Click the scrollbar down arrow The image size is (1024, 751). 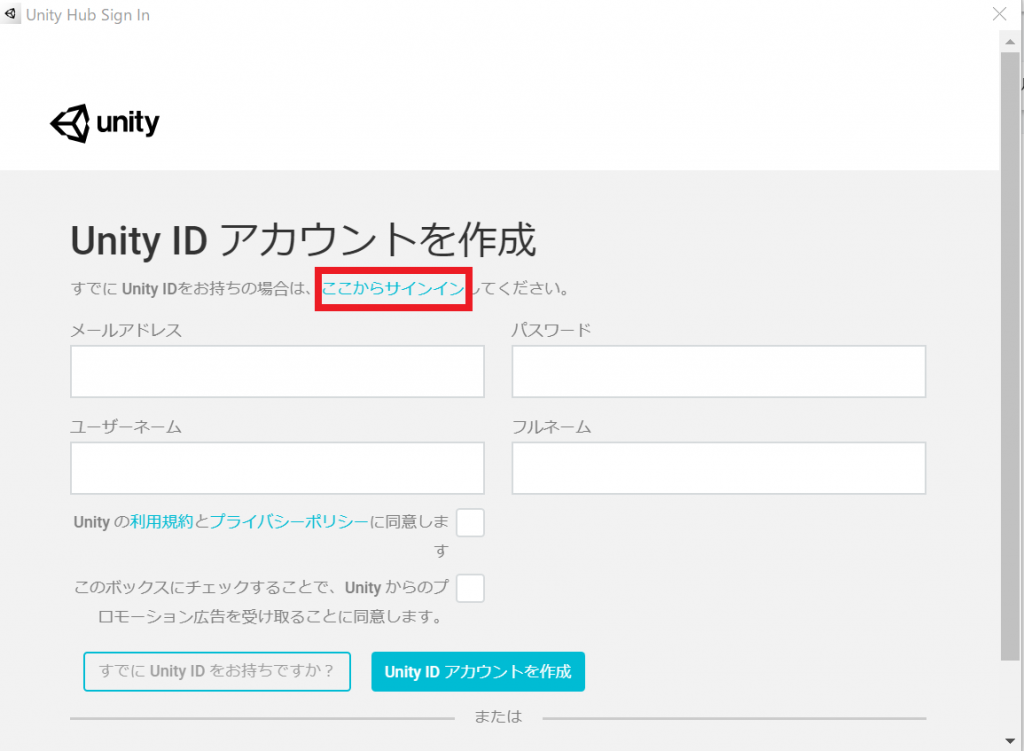pos(1010,741)
